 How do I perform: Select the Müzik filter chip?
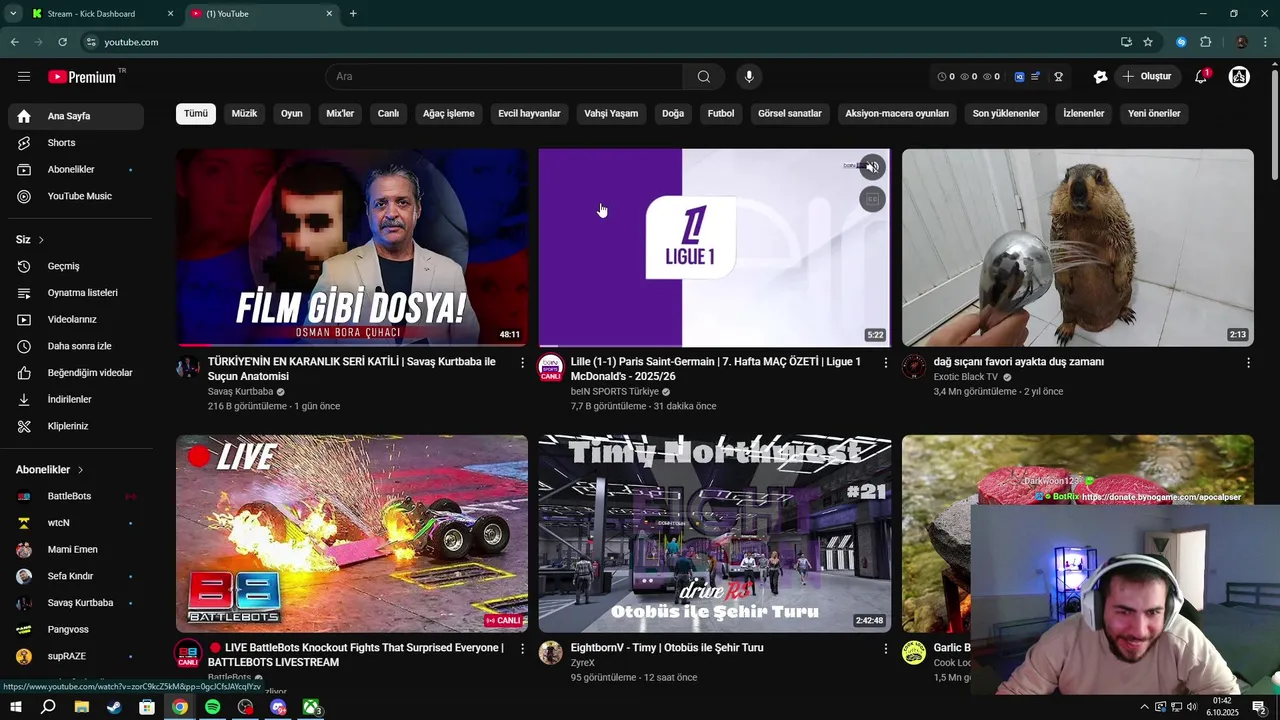(x=245, y=114)
